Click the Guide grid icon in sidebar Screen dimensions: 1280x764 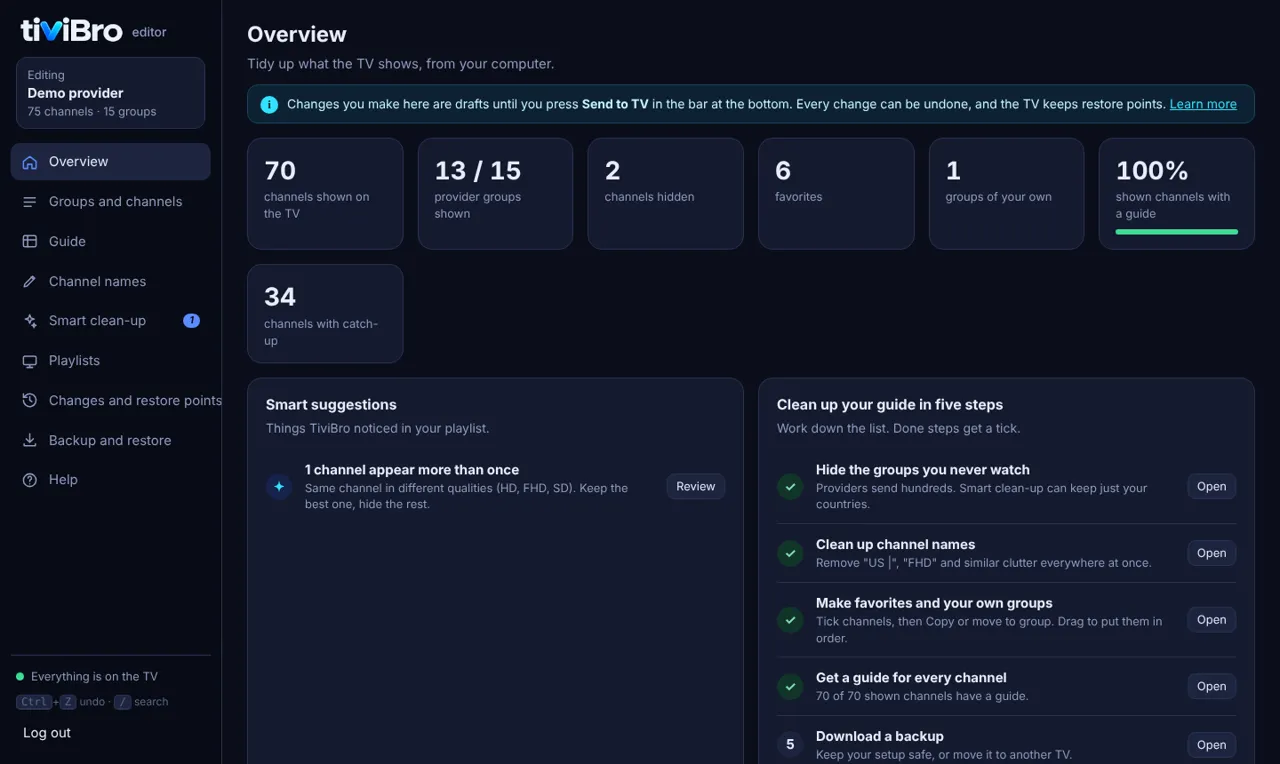[30, 242]
